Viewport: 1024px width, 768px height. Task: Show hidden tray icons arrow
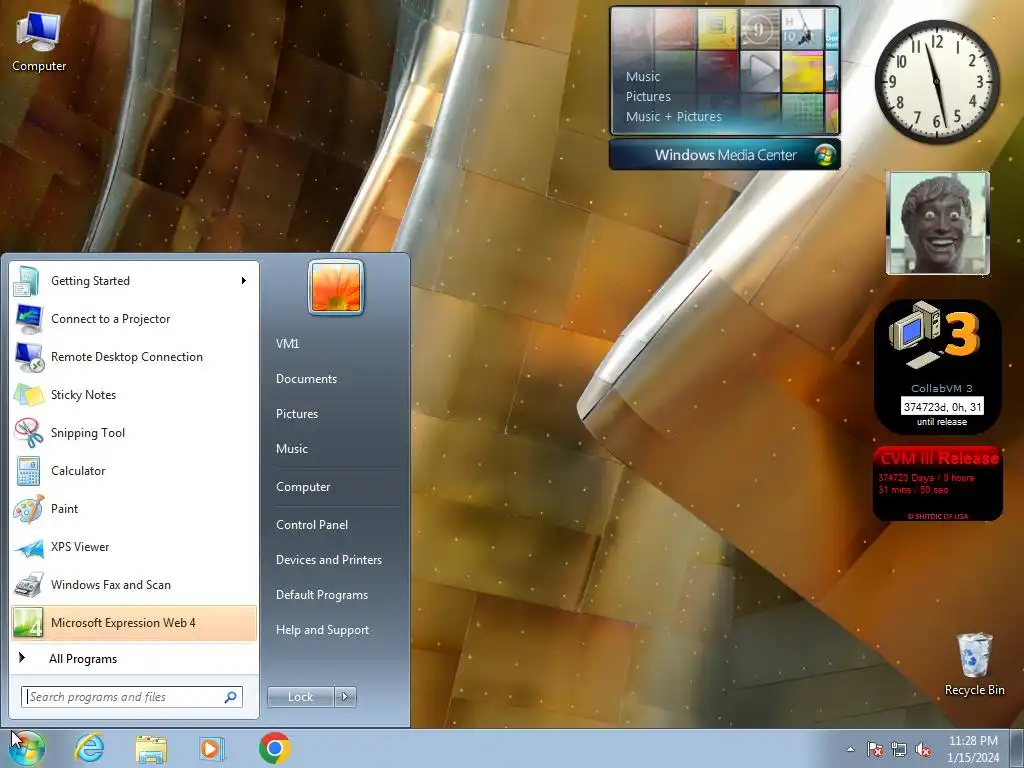tap(850, 750)
